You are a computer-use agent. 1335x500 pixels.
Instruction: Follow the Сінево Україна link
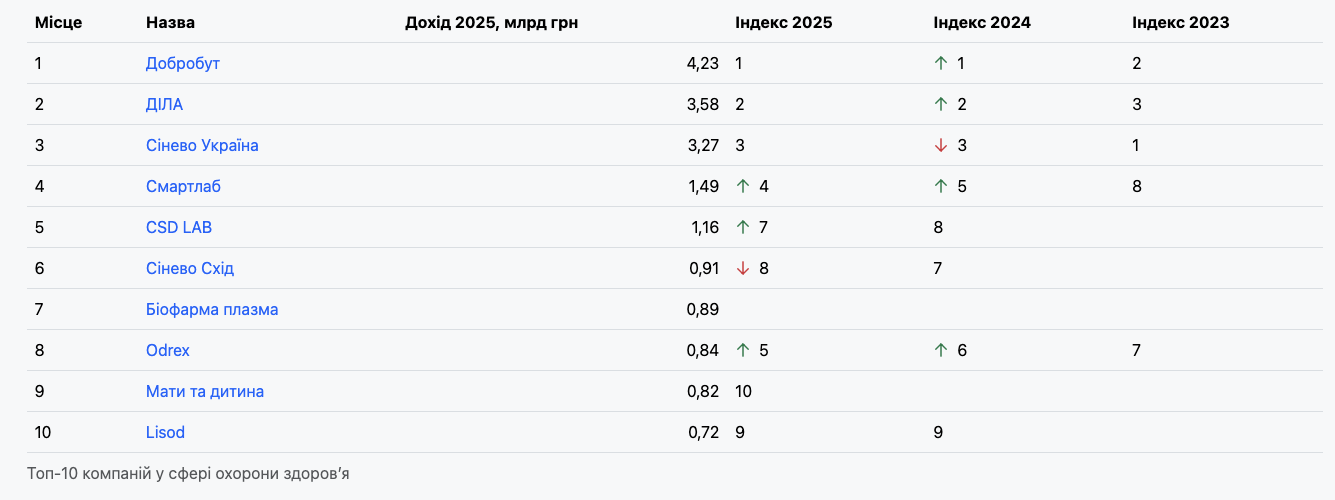pyautogui.click(x=202, y=145)
